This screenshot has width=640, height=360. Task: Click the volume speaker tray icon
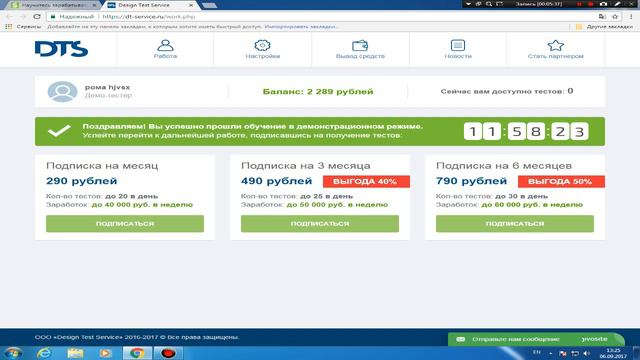coord(587,353)
